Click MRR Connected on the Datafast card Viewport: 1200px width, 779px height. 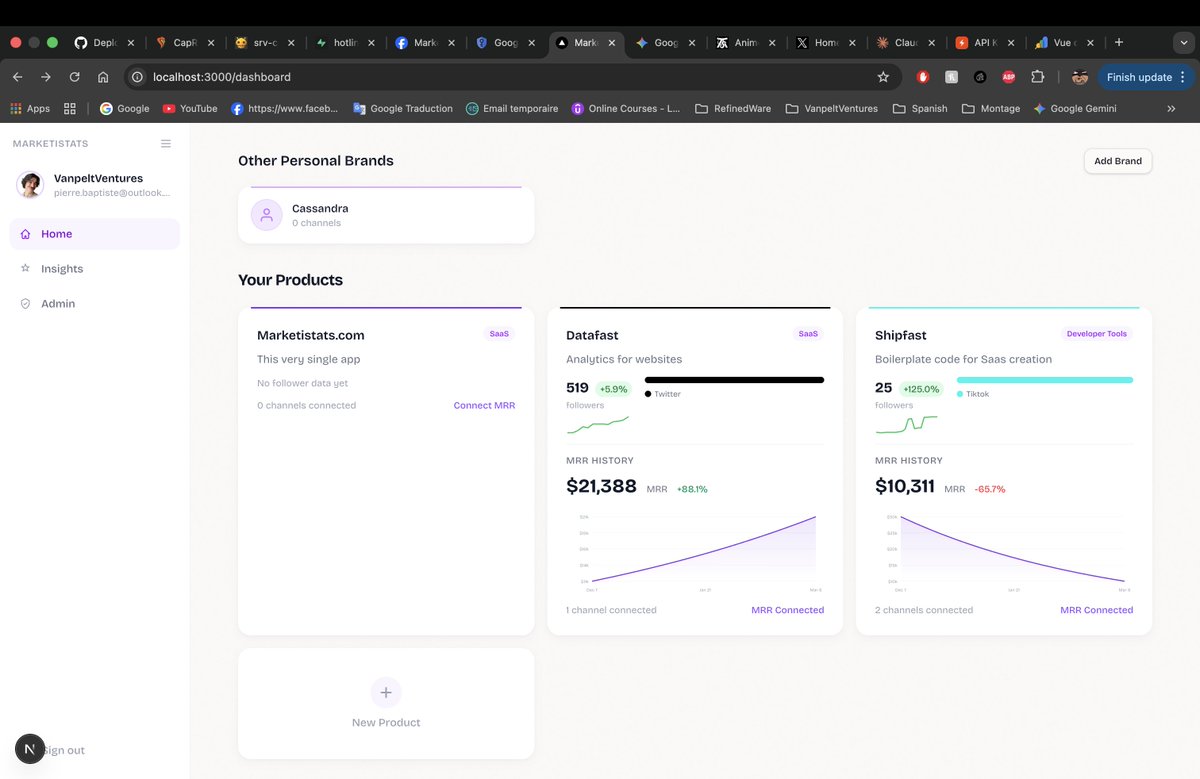[788, 610]
